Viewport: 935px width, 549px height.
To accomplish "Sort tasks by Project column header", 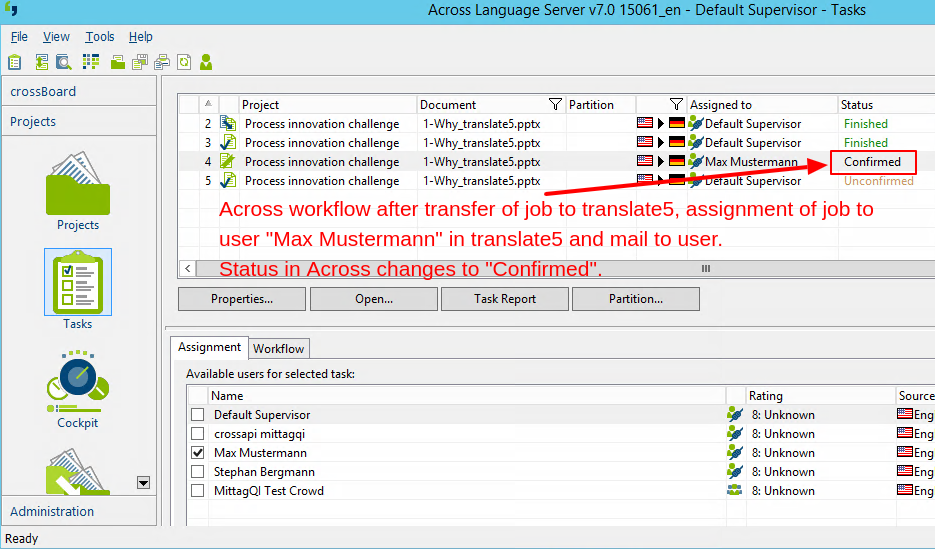I will pos(327,104).
